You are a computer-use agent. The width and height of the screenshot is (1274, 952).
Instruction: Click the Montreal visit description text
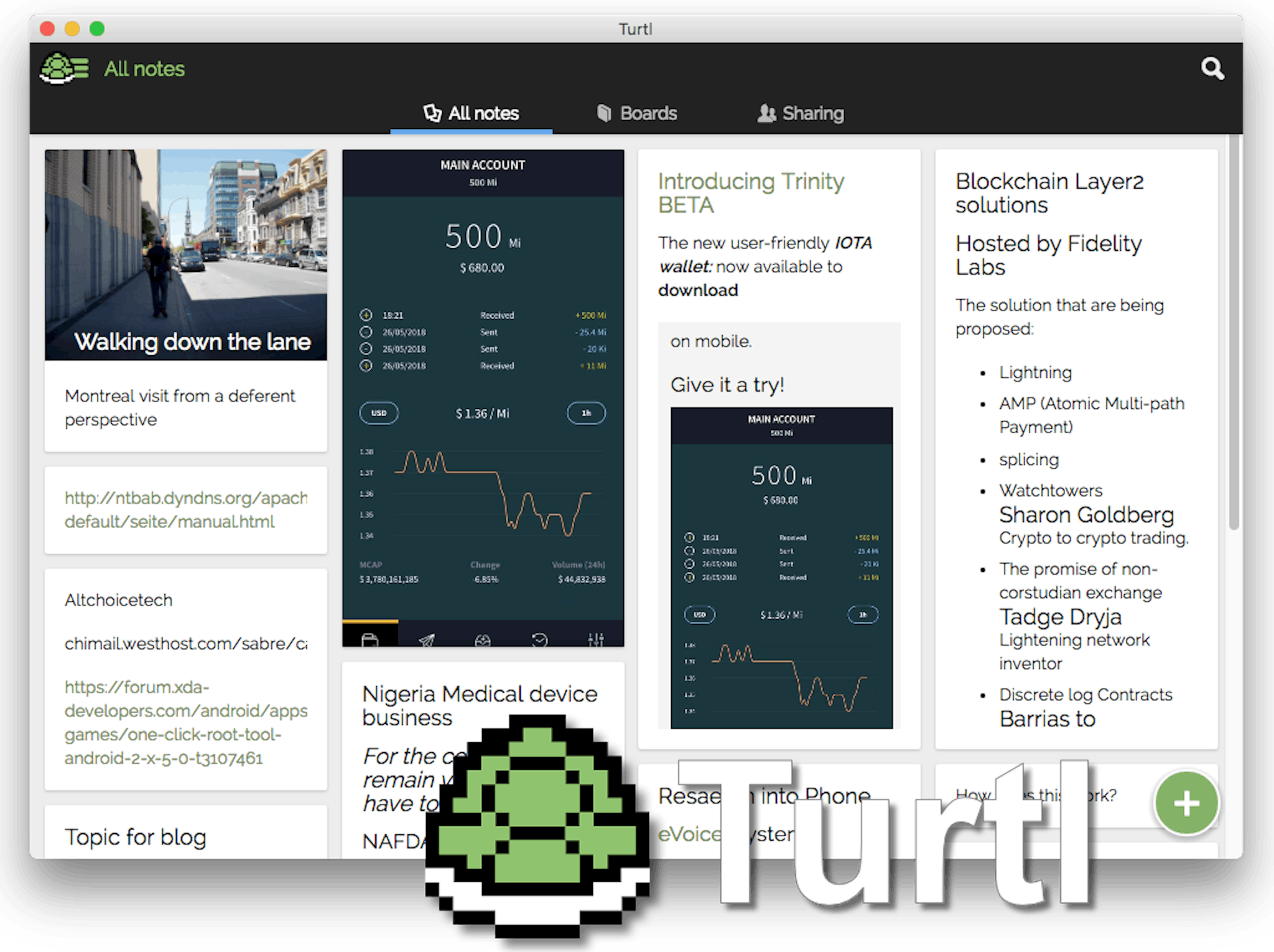coord(180,408)
